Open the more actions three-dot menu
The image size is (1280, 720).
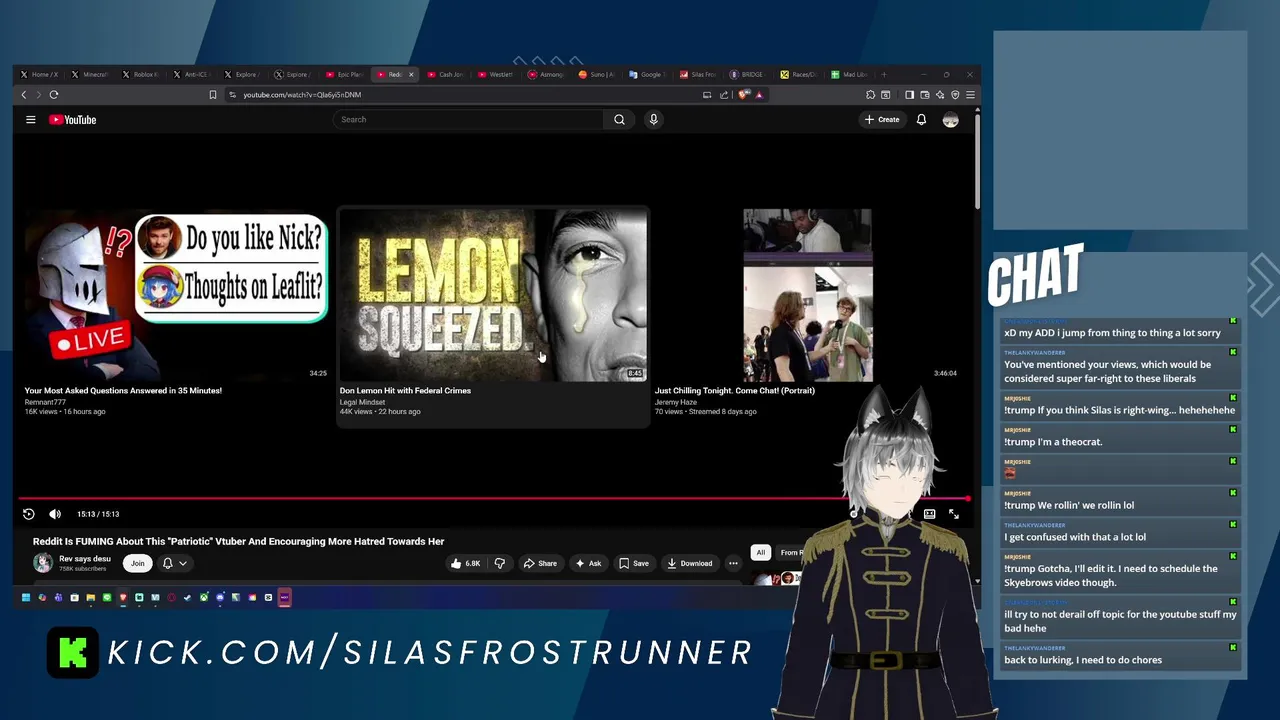[x=733, y=563]
